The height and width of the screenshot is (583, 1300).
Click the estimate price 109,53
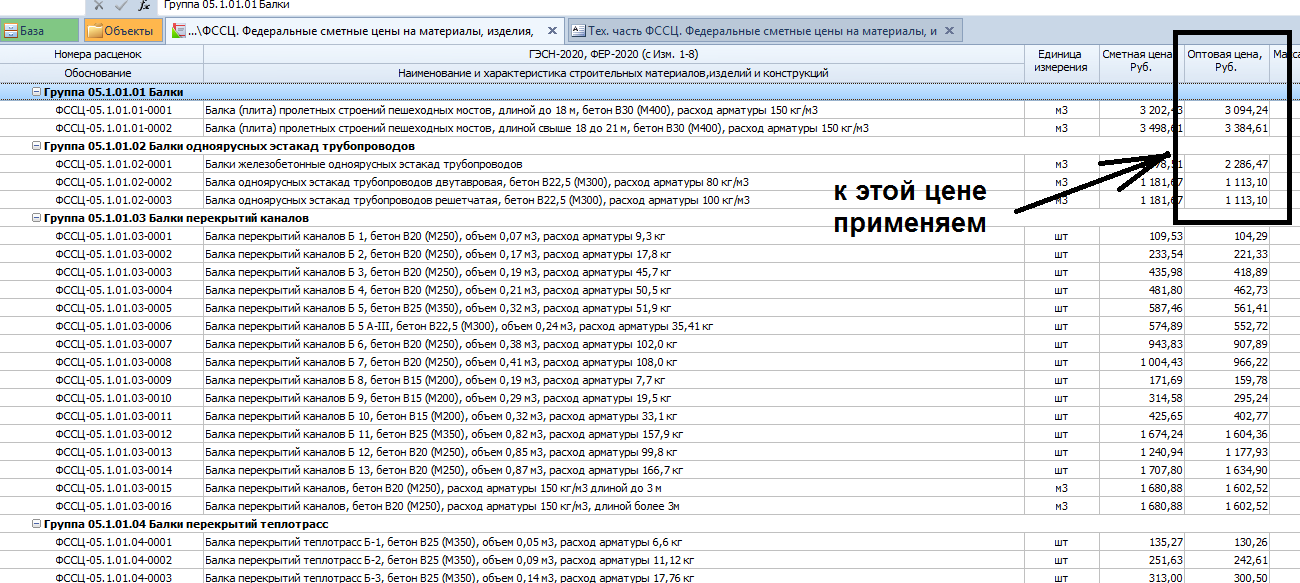coord(1166,236)
